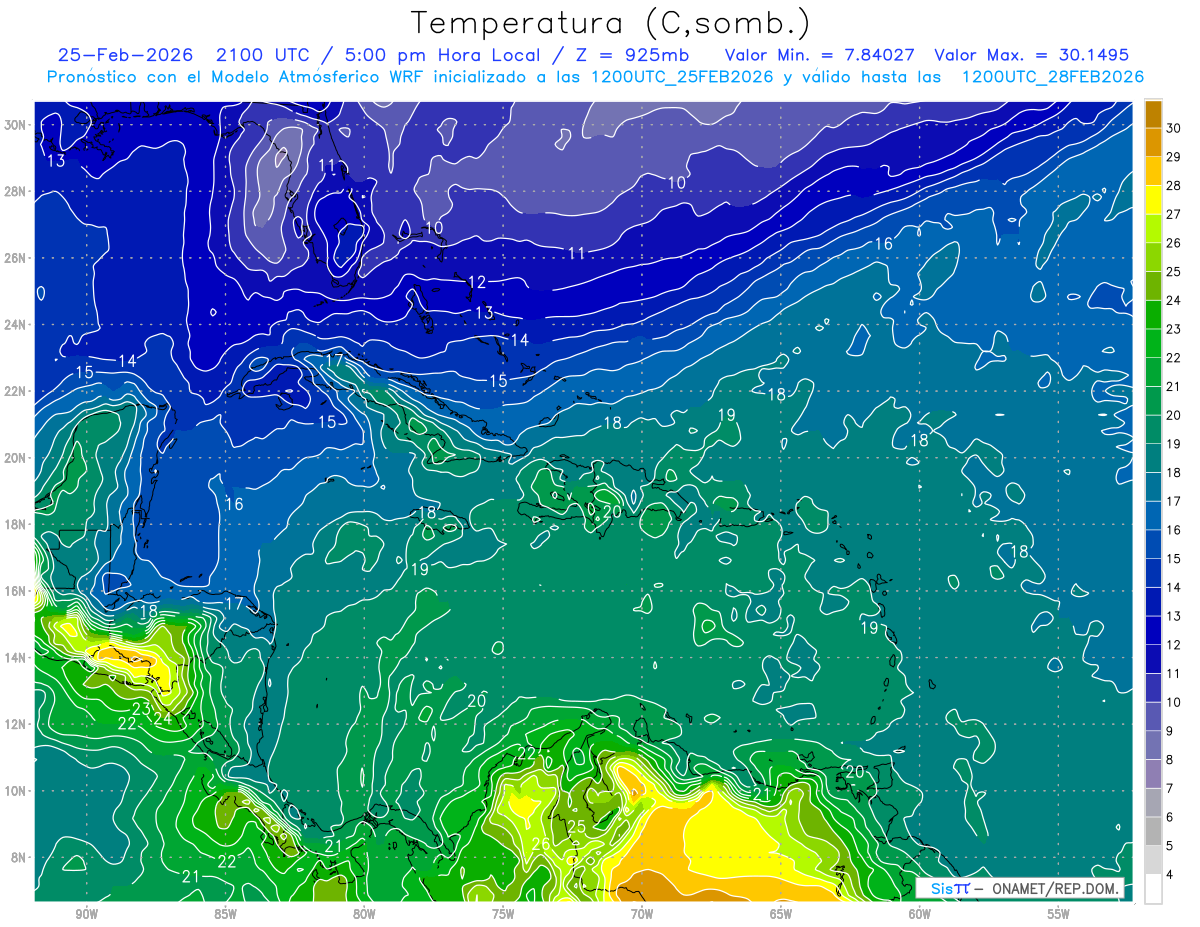Click the bright yellow colorbar segment between 27 and 28
Viewport: 1200px width, 927px height.
point(1153,200)
